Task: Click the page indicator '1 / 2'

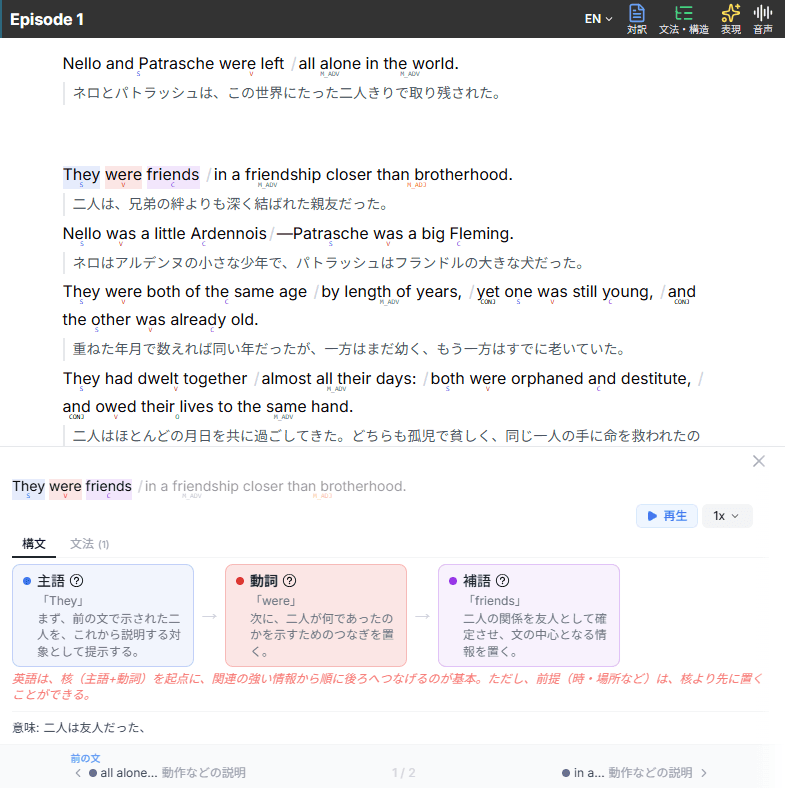Action: pyautogui.click(x=404, y=773)
